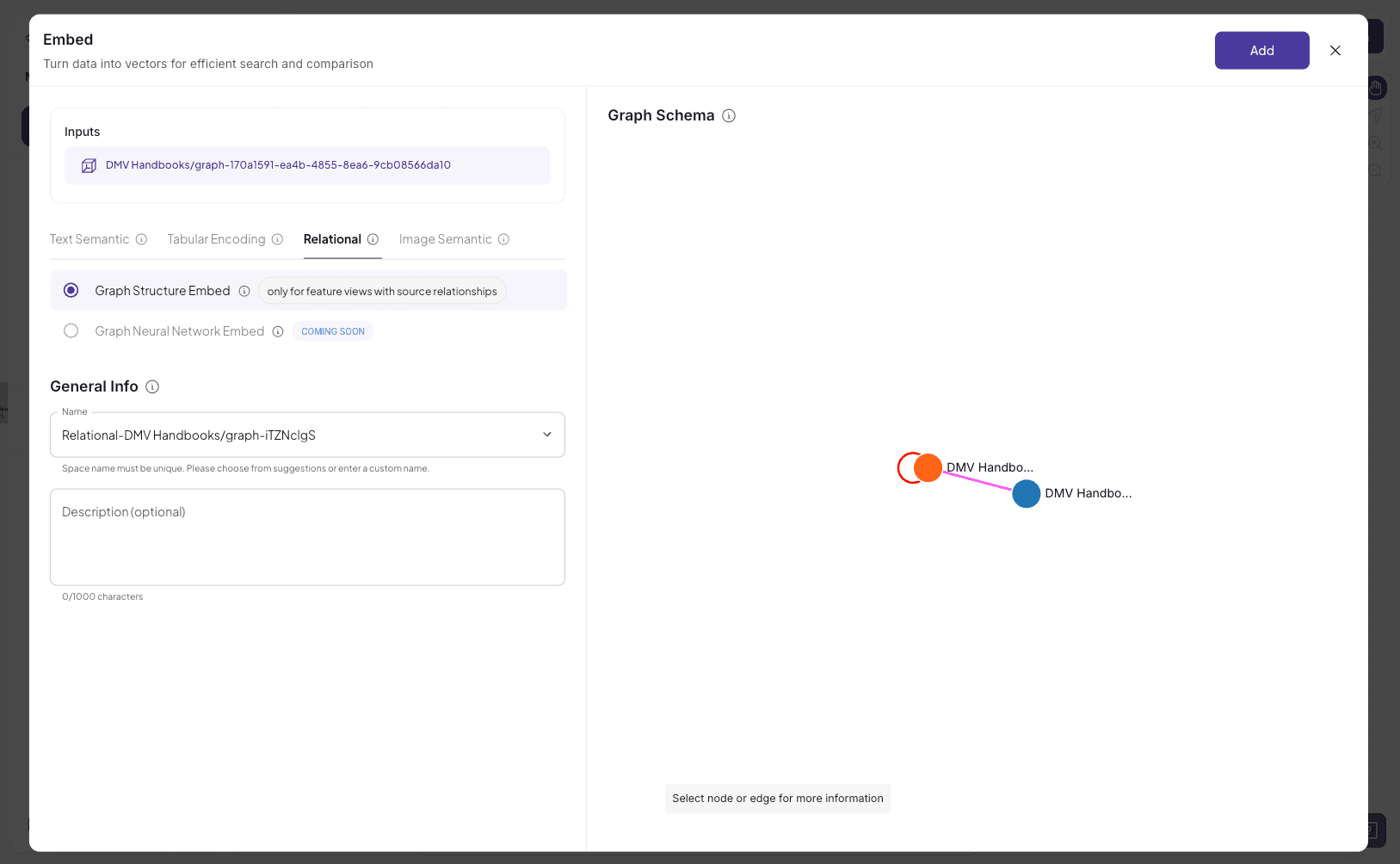Click the info icon next to Relational
Screen dimensions: 1400x864
coord(373,239)
